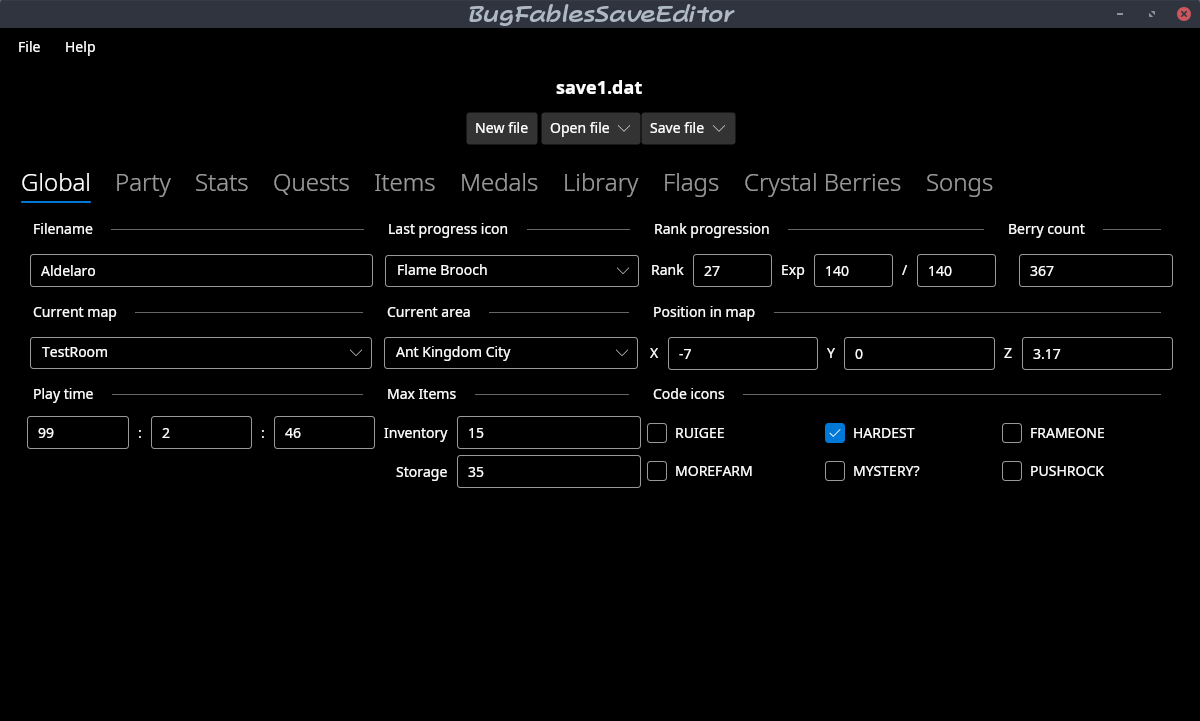Click the Position in map label
The height and width of the screenshot is (721, 1200).
(704, 312)
